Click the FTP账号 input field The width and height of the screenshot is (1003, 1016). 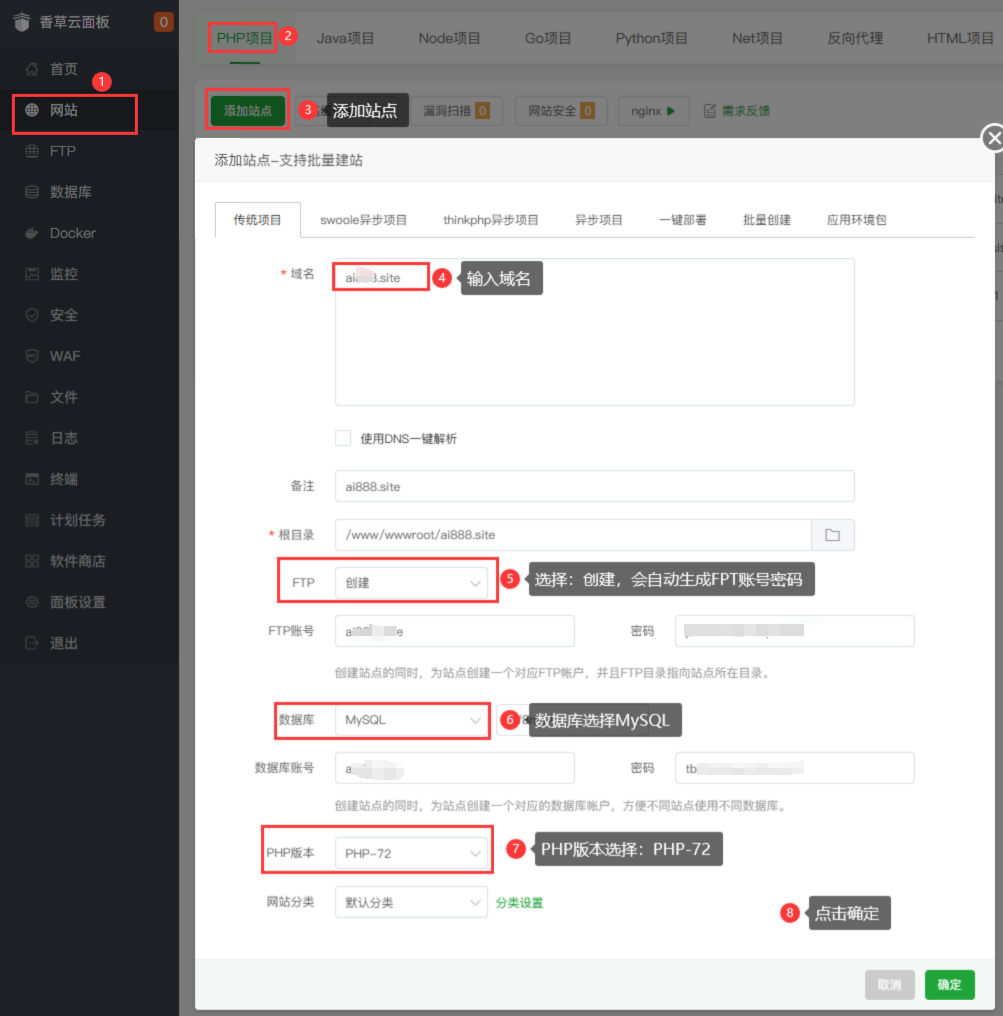click(x=455, y=631)
